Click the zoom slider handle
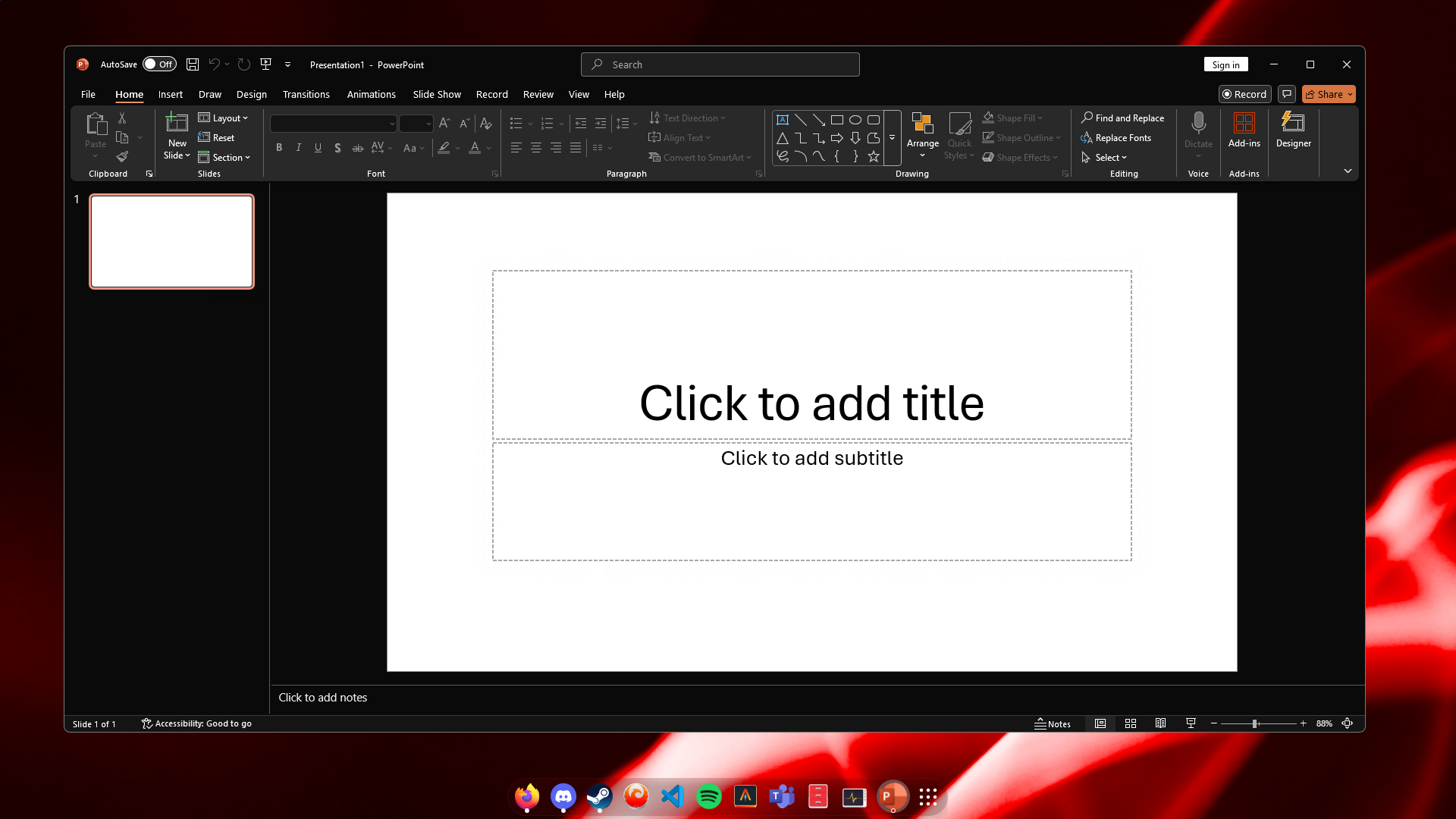This screenshot has height=819, width=1456. pyautogui.click(x=1255, y=723)
